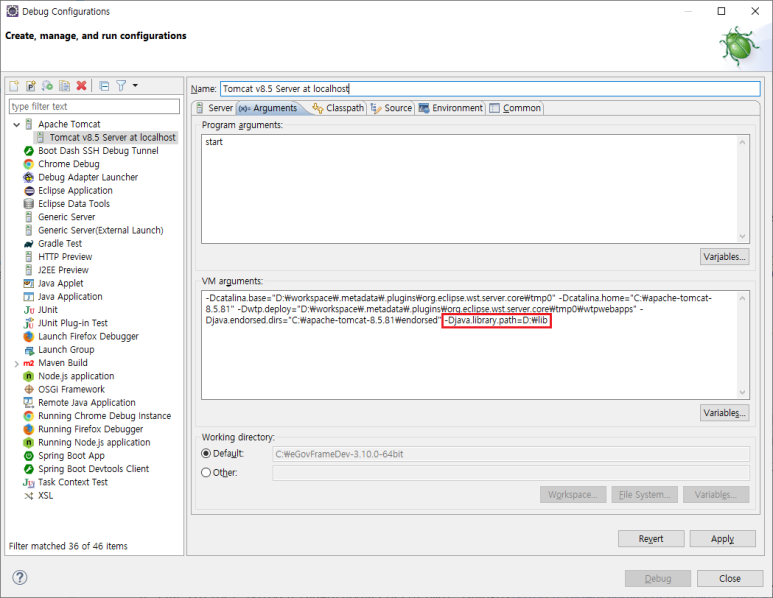Select the Java Application icon

pos(29,297)
